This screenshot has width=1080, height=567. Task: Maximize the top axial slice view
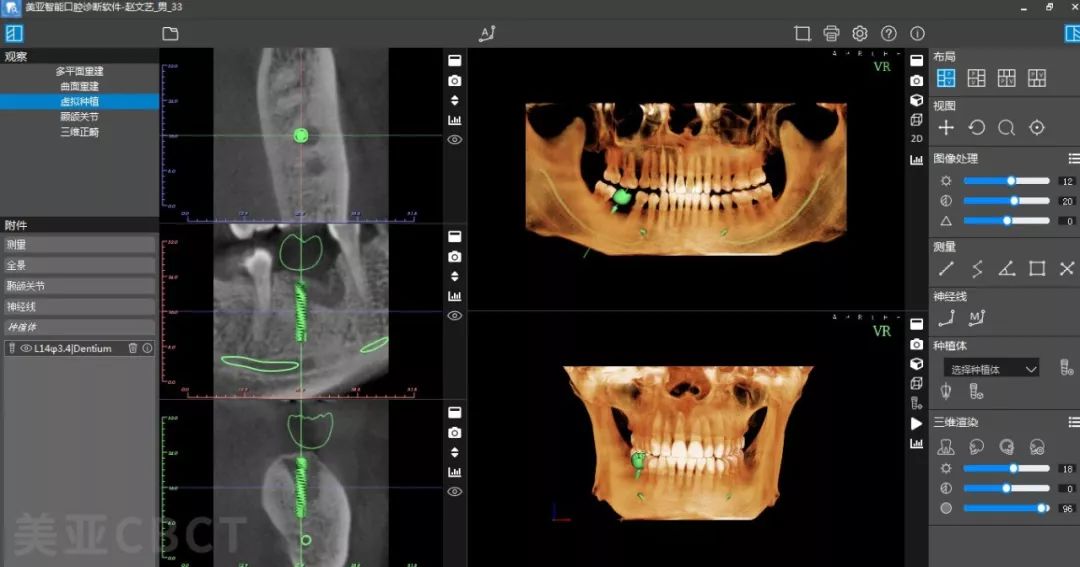pyautogui.click(x=455, y=61)
